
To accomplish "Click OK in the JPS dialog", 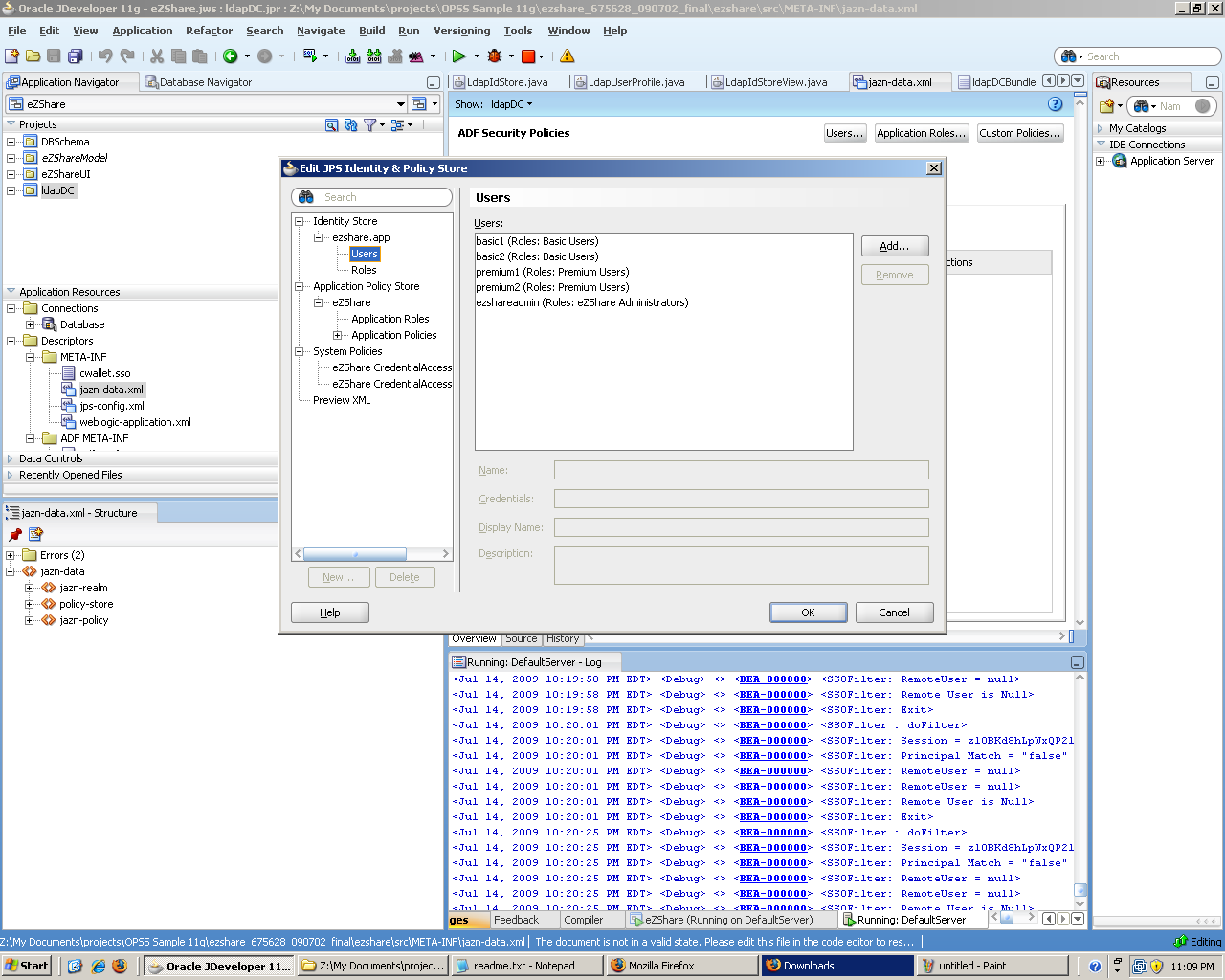I will tap(809, 612).
